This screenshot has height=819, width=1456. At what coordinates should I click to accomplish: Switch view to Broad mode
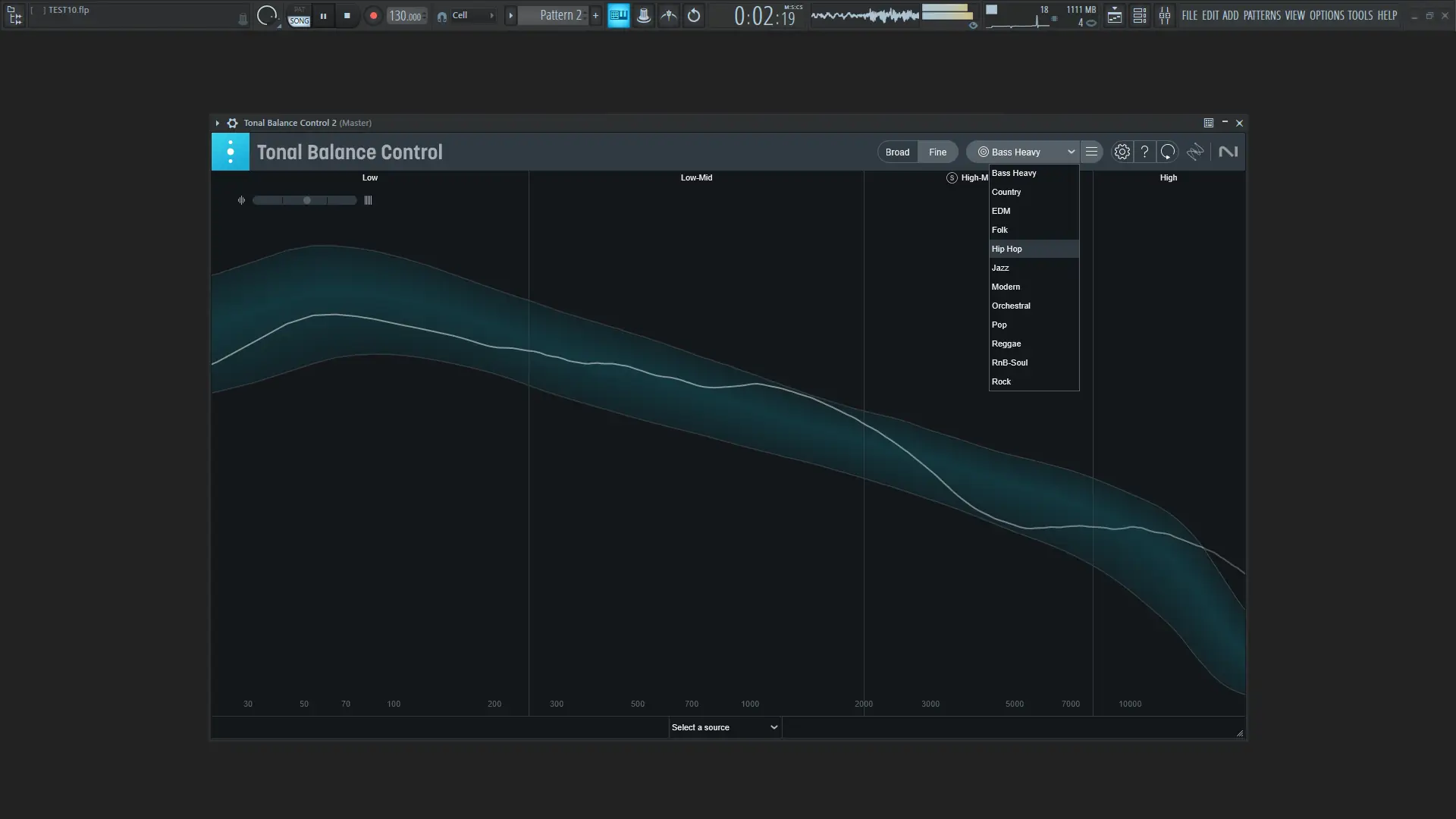point(897,152)
